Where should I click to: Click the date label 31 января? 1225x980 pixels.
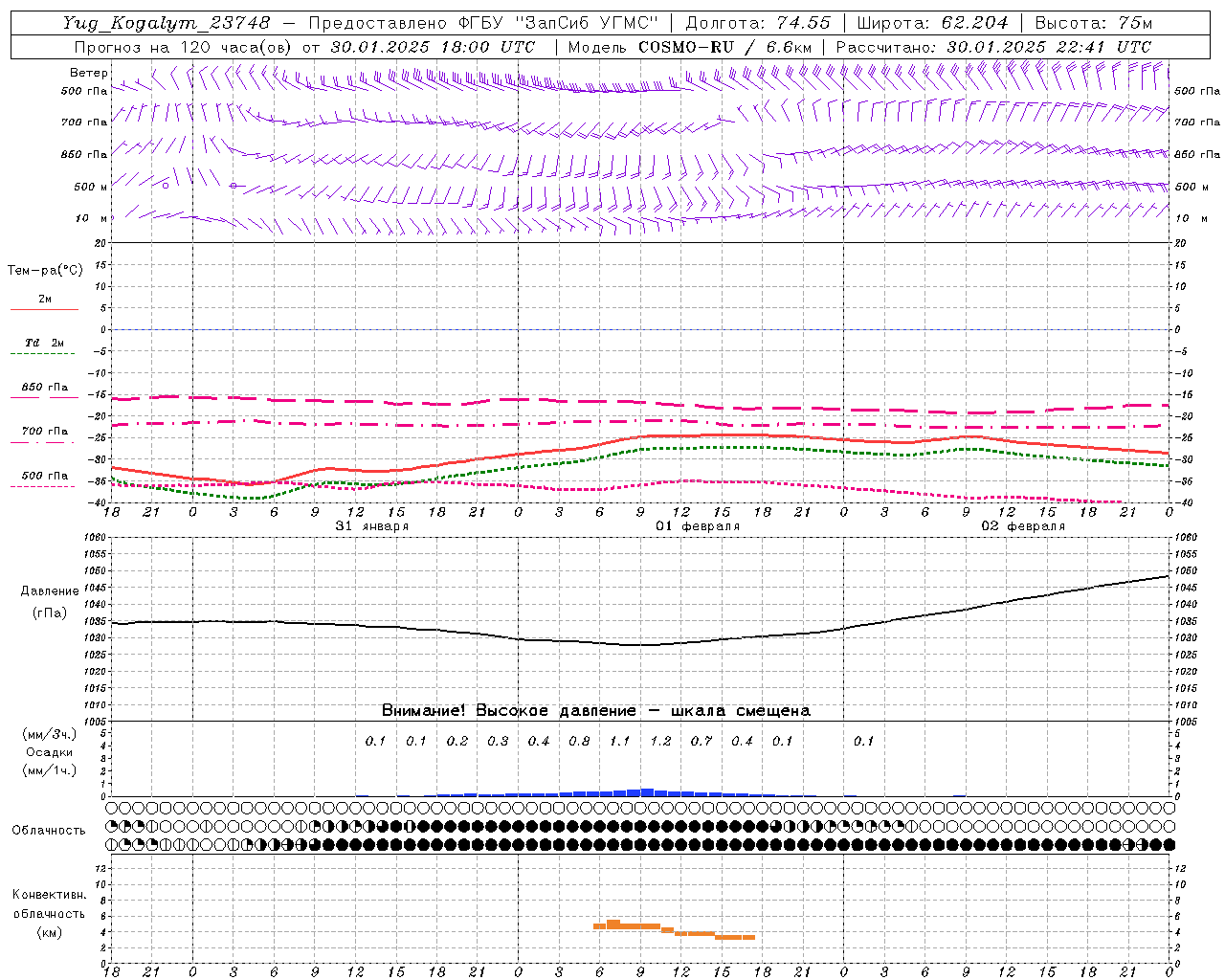point(372,526)
